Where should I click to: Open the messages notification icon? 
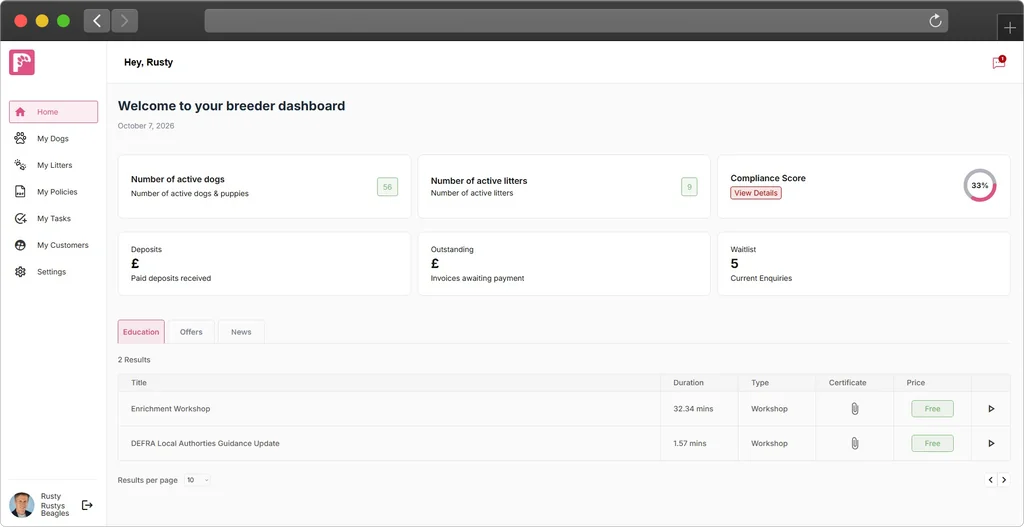(999, 63)
